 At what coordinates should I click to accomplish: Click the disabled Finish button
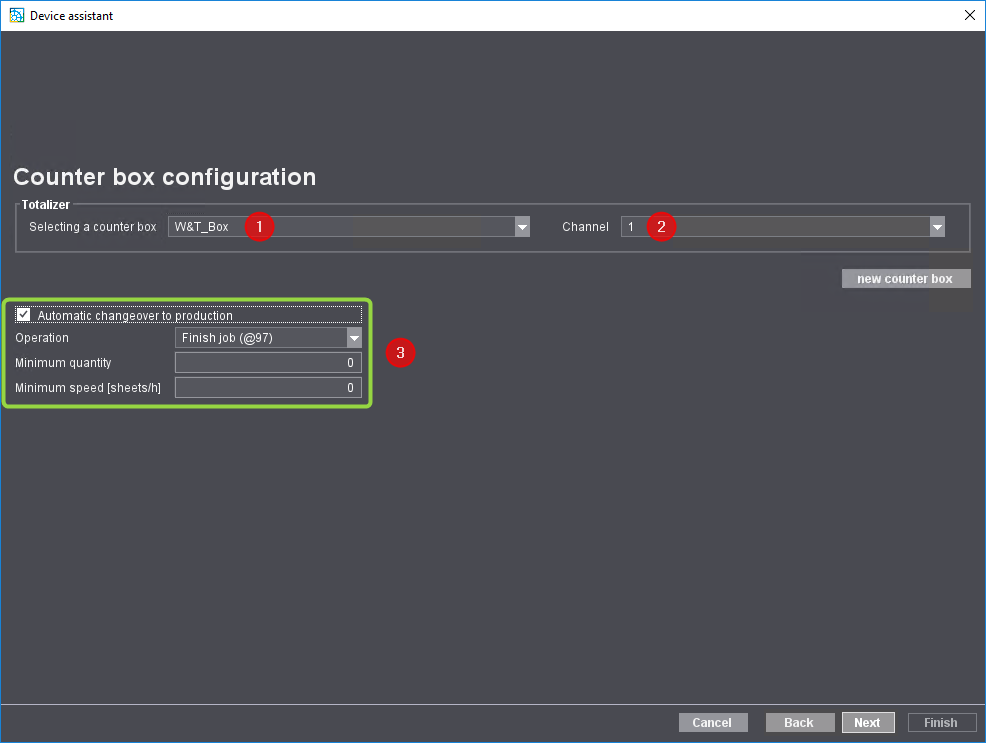pyautogui.click(x=941, y=722)
